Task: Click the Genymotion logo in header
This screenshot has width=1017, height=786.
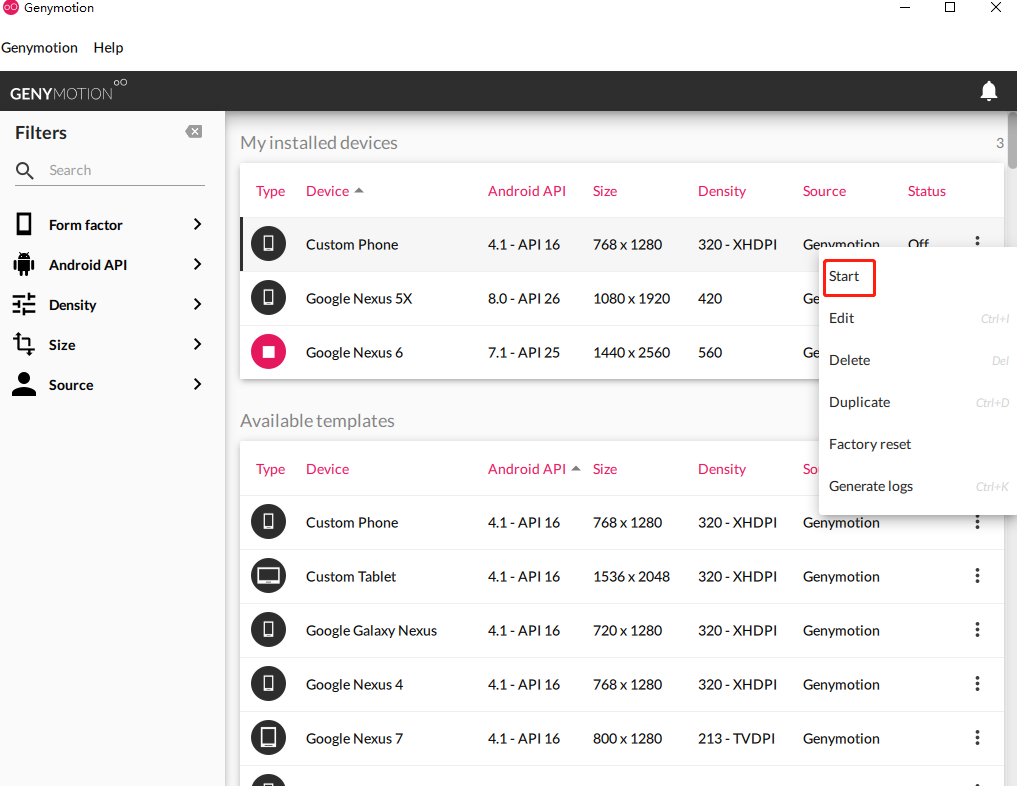Action: coord(68,91)
